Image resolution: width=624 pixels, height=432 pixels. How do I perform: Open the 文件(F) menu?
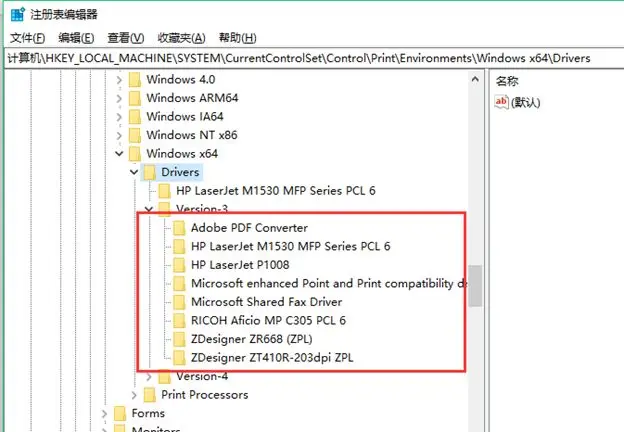28,38
